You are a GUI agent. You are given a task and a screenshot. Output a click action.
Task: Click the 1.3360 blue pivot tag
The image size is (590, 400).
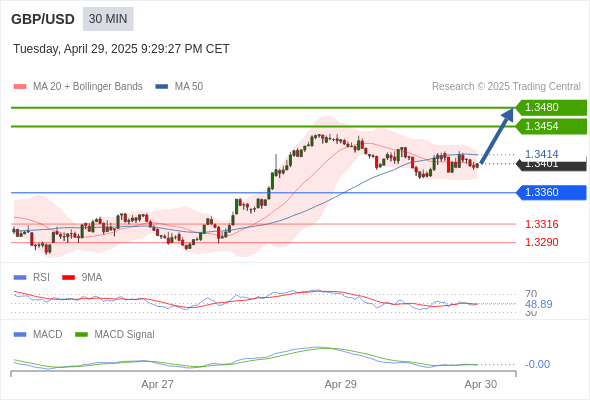(551, 193)
